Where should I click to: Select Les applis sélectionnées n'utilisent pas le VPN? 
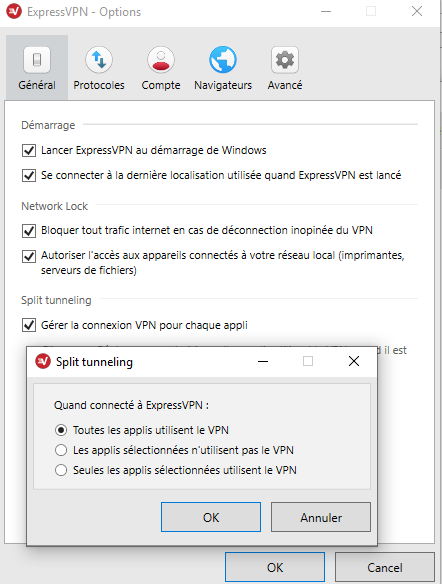click(61, 450)
